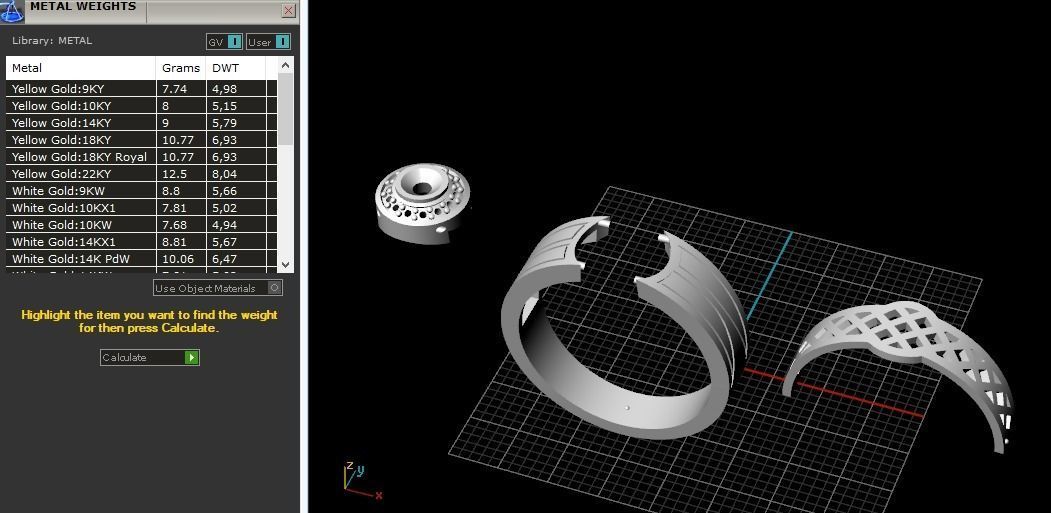Sort by the DWT column header
Viewport: 1051px width, 513px height.
236,68
